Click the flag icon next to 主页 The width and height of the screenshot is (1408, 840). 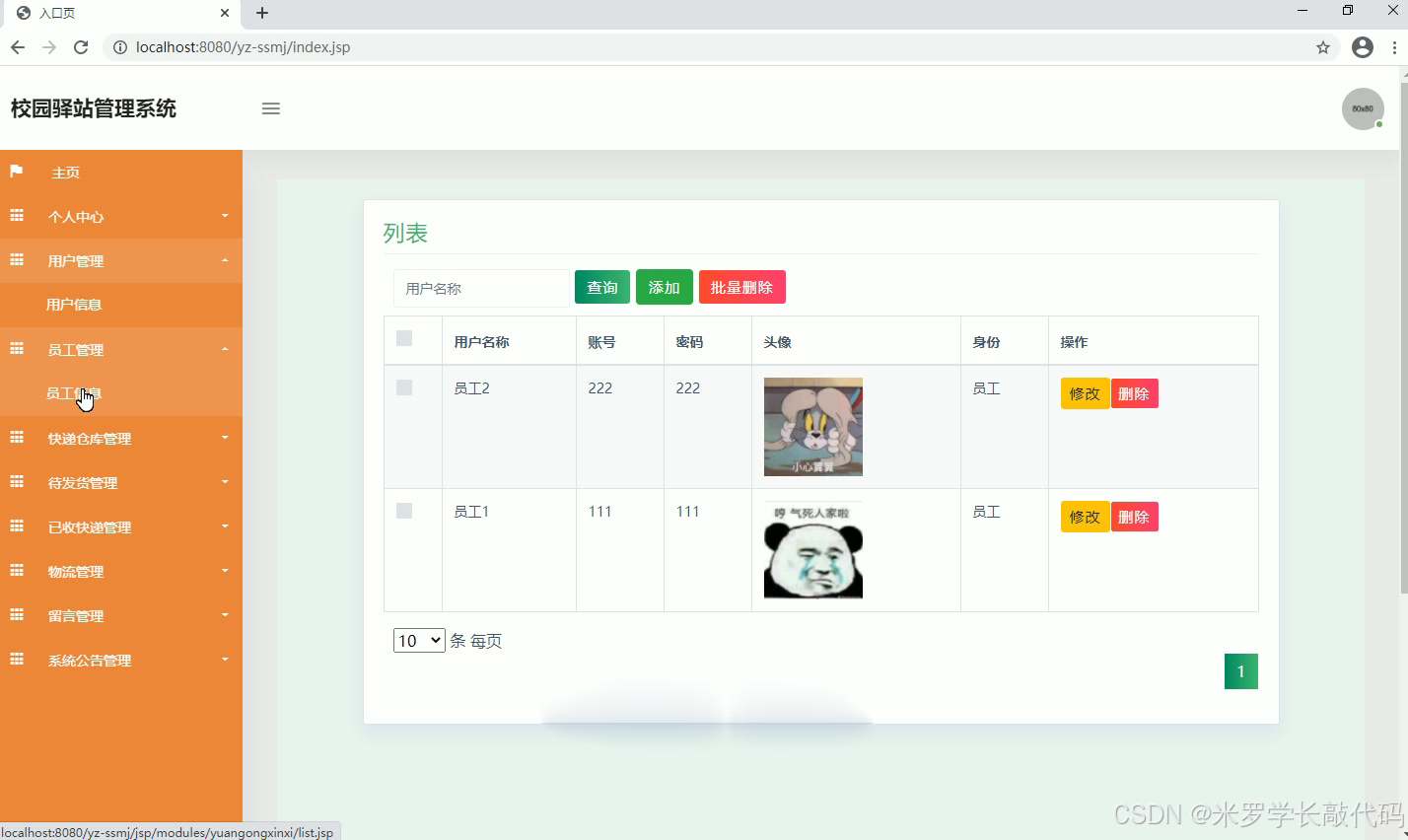17,172
